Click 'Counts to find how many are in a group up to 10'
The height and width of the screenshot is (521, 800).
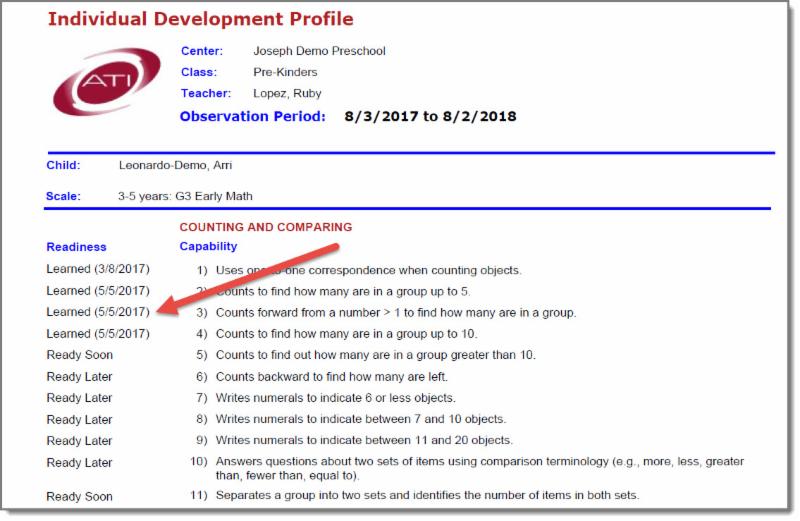pos(346,334)
